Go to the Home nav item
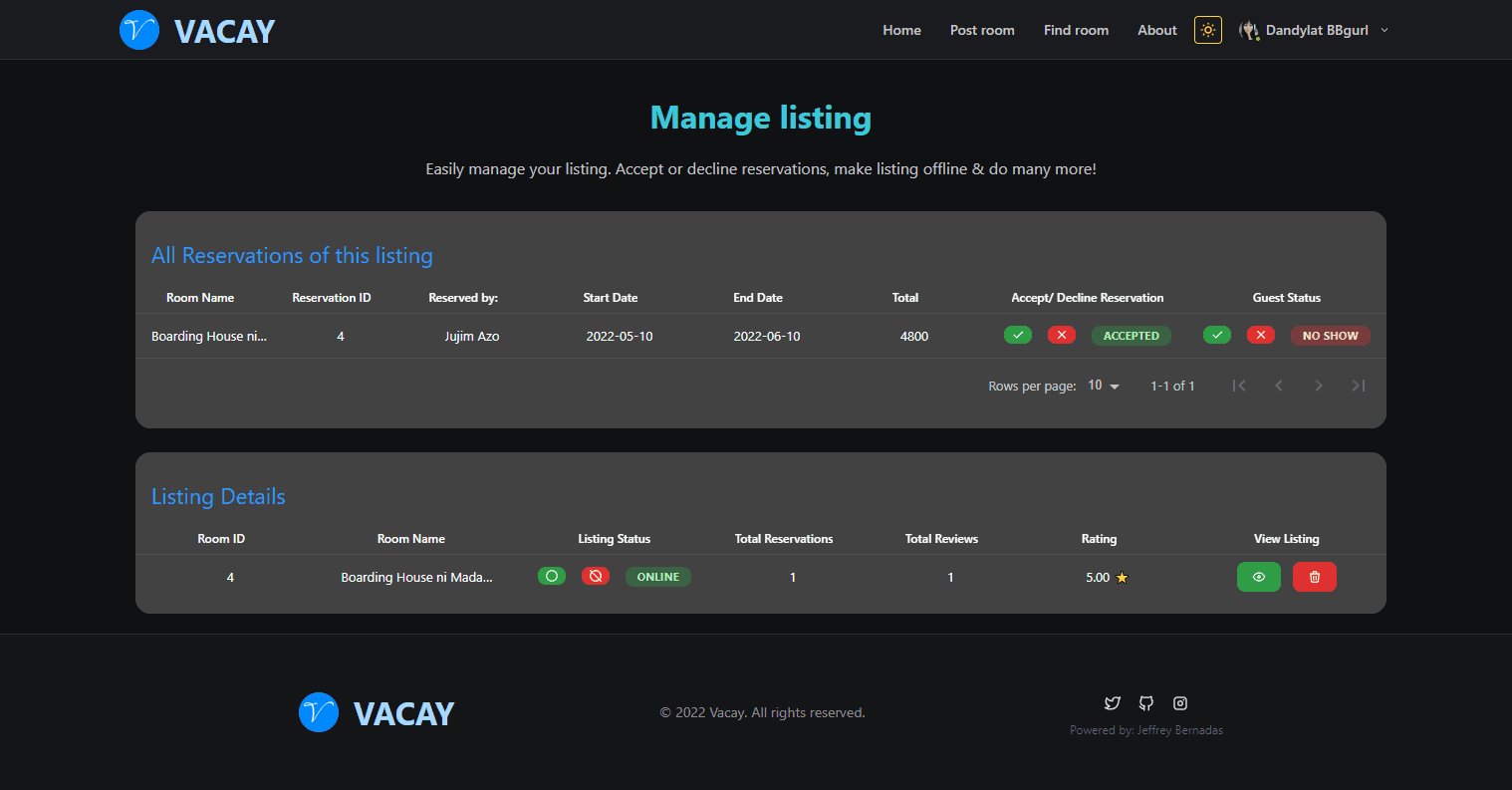Screen dimensions: 1512x790 (x=901, y=30)
